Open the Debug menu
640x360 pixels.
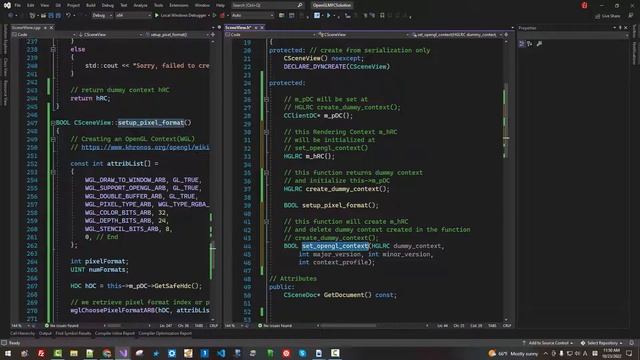pos(108,5)
